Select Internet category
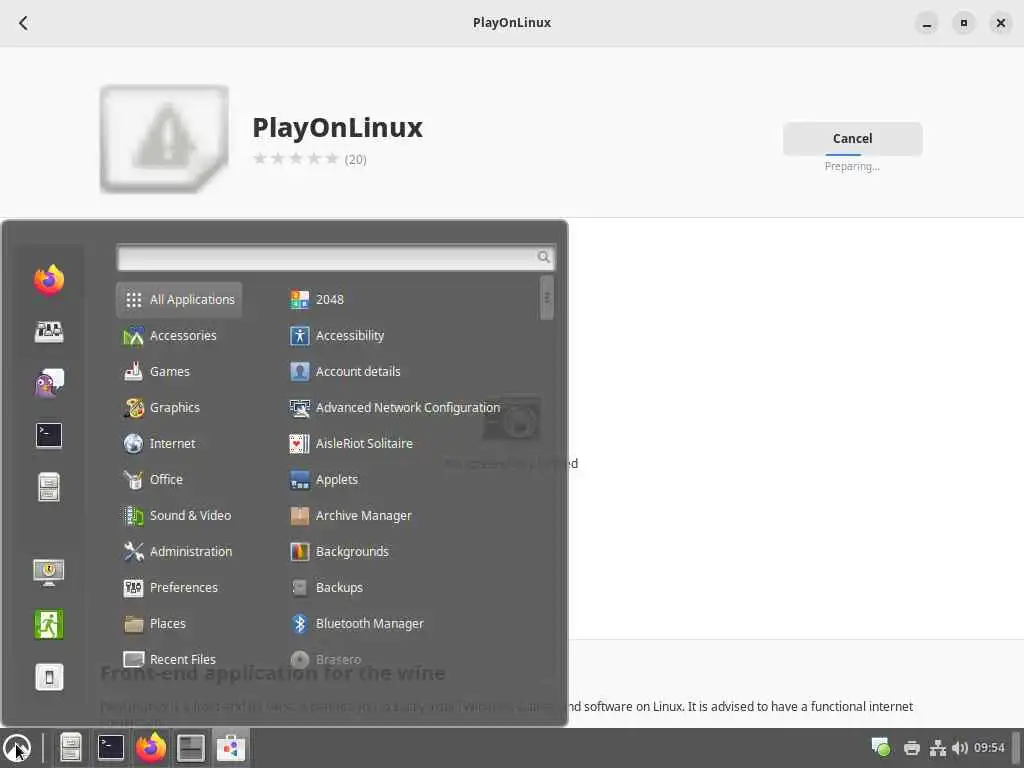The width and height of the screenshot is (1024, 768). point(159,443)
